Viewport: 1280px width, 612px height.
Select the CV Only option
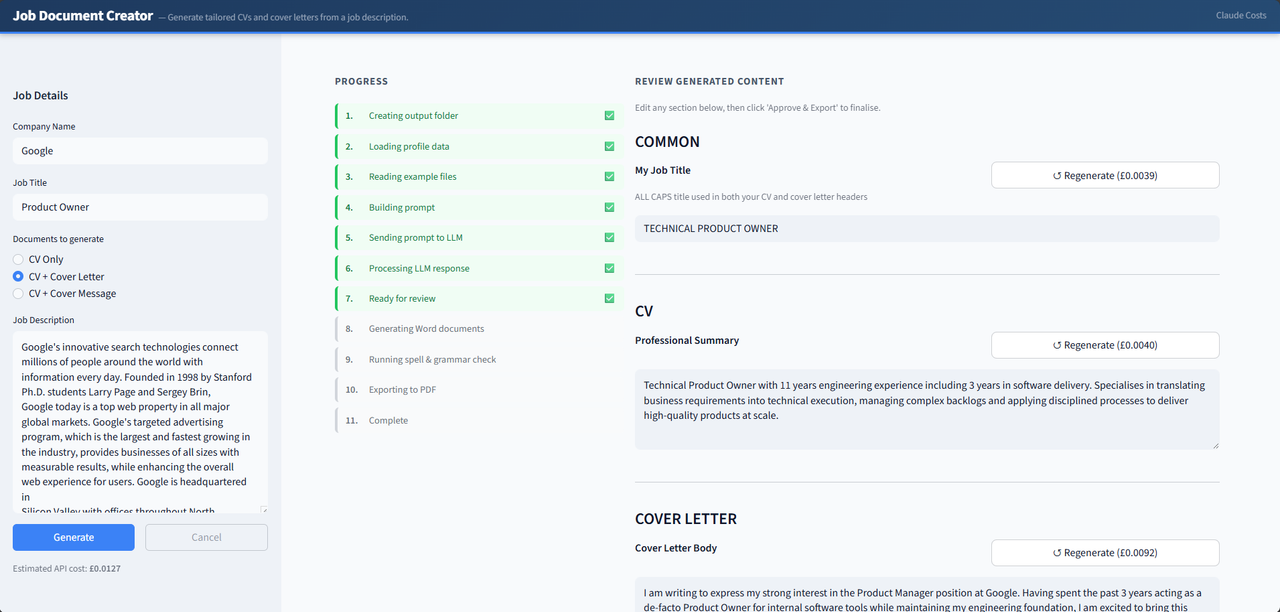17,259
